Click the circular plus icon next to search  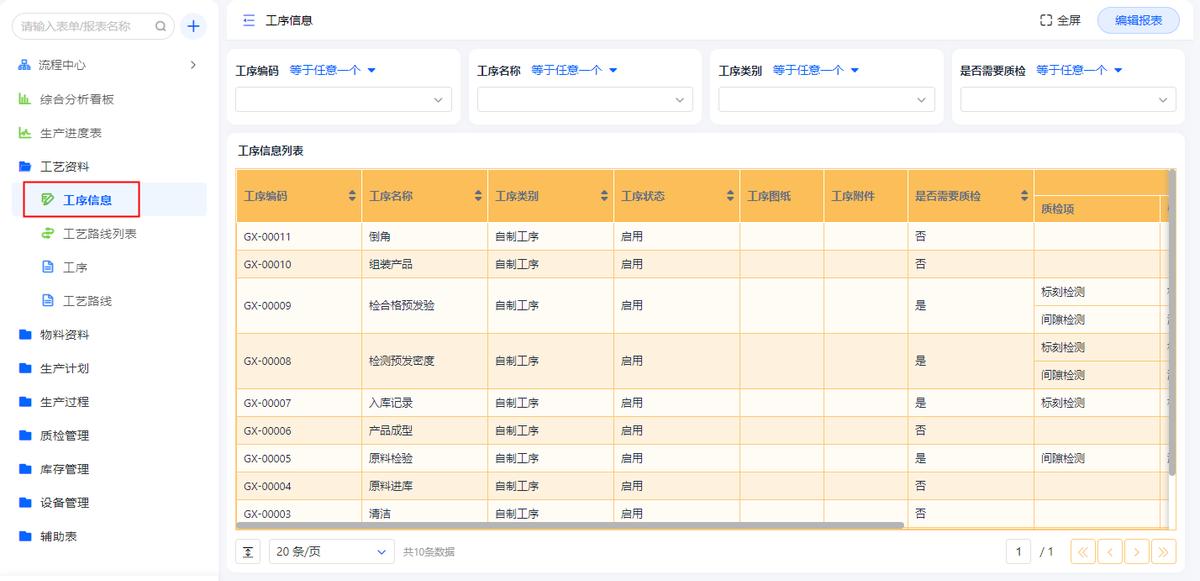click(x=193, y=26)
